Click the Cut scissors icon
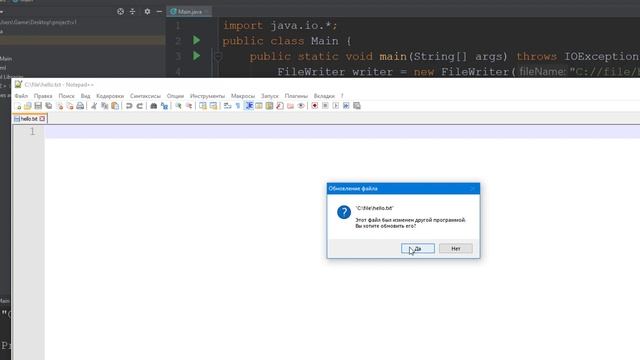This screenshot has height=360, width=640. [x=94, y=106]
